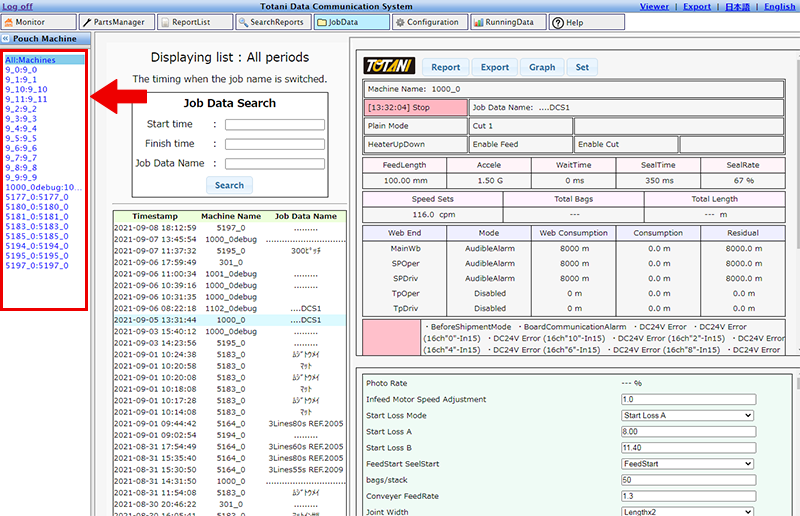Select machine 5183_0 in the machine list
Screen dimensions: 800x516
(37, 227)
